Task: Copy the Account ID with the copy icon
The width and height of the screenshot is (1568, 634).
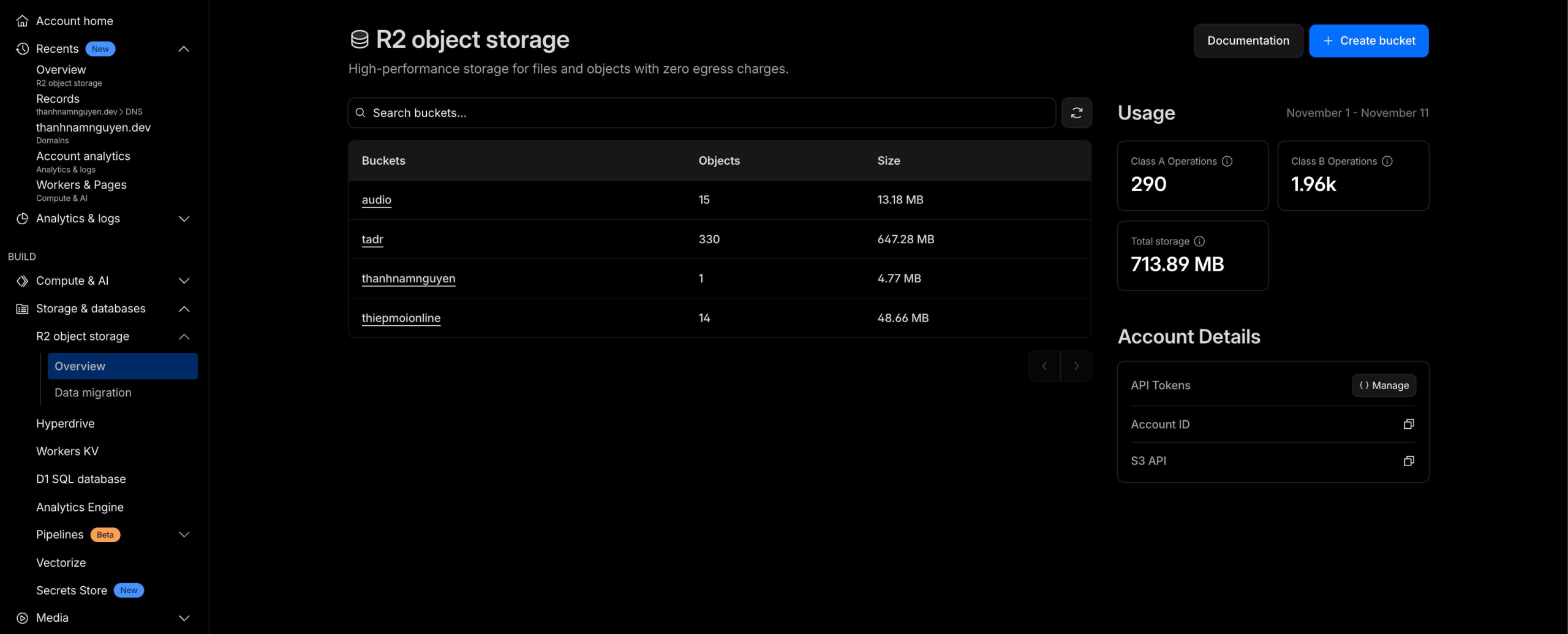Action: pyautogui.click(x=1409, y=424)
